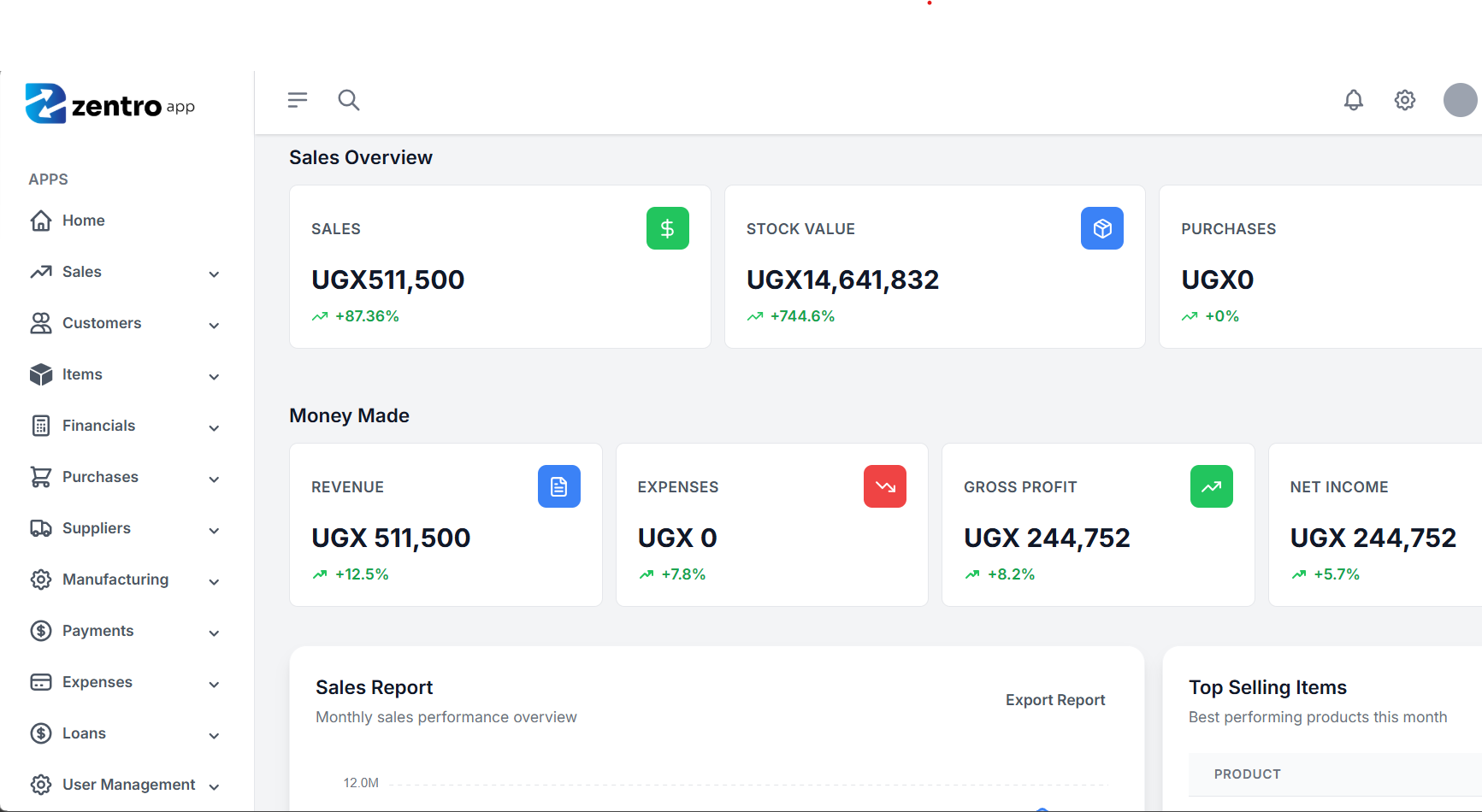This screenshot has width=1482, height=812.
Task: Open the Manufacturing sidebar menu label
Action: pos(115,580)
